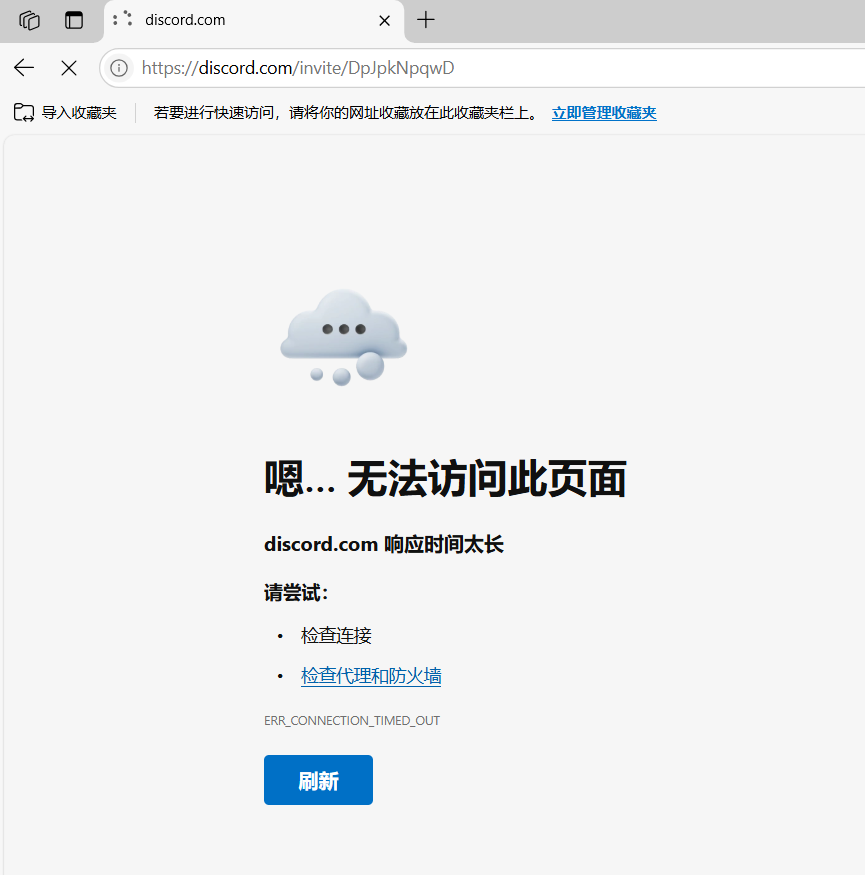View site information icon in address bar

[119, 68]
